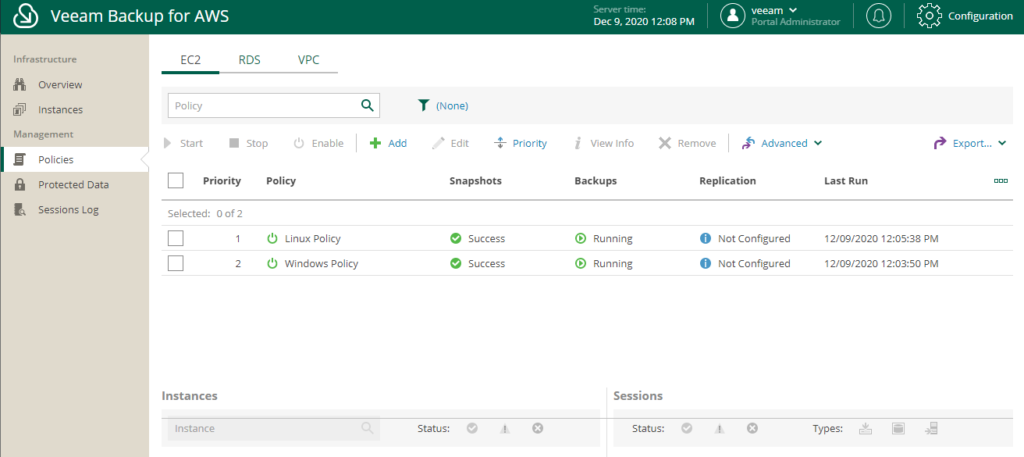Sort by Last Run column header

tap(846, 181)
